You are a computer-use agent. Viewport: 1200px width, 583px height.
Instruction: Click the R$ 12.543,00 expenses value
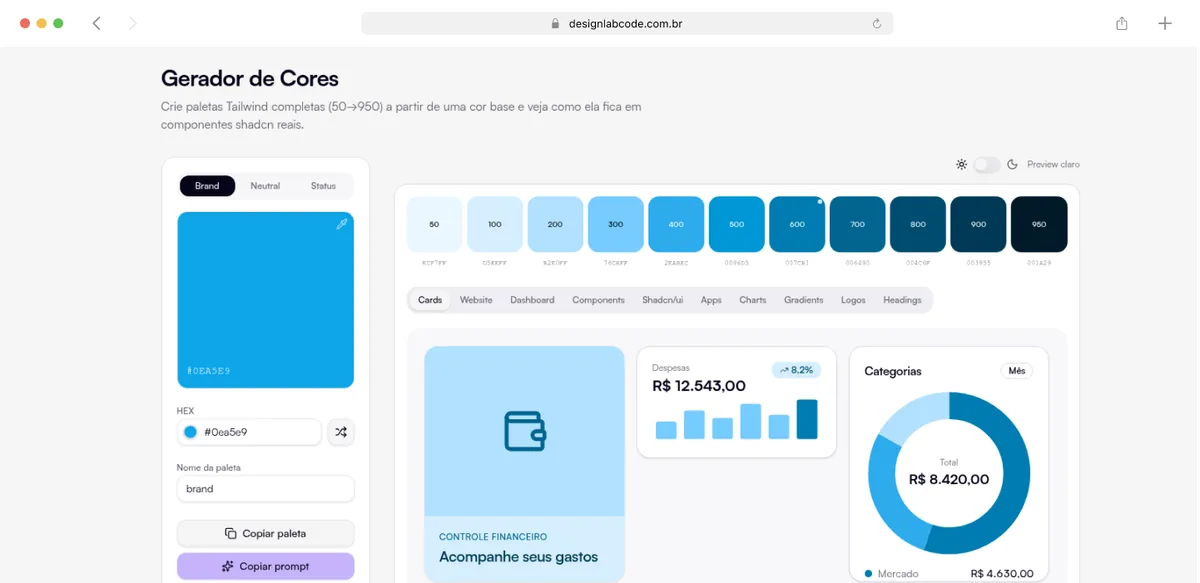point(699,386)
